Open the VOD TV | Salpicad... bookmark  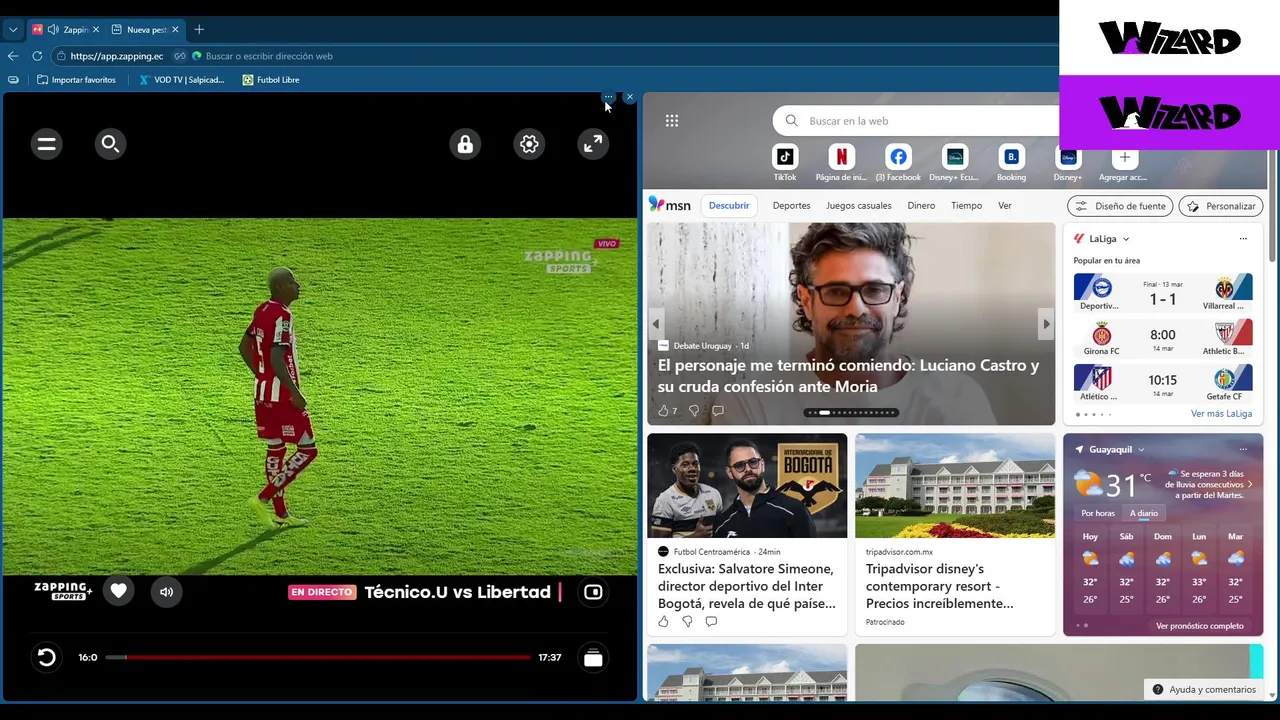pos(182,80)
